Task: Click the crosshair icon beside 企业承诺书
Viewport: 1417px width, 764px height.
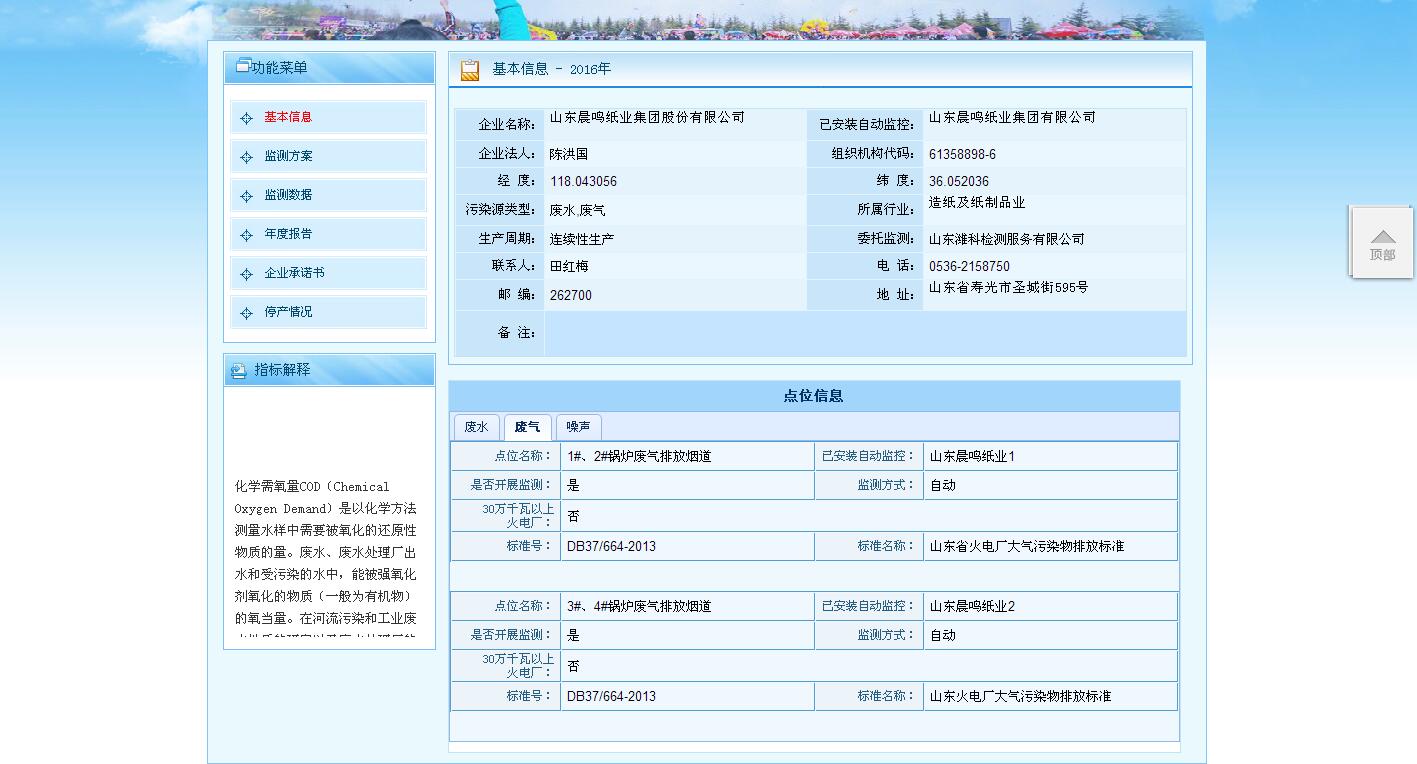Action: 246,273
